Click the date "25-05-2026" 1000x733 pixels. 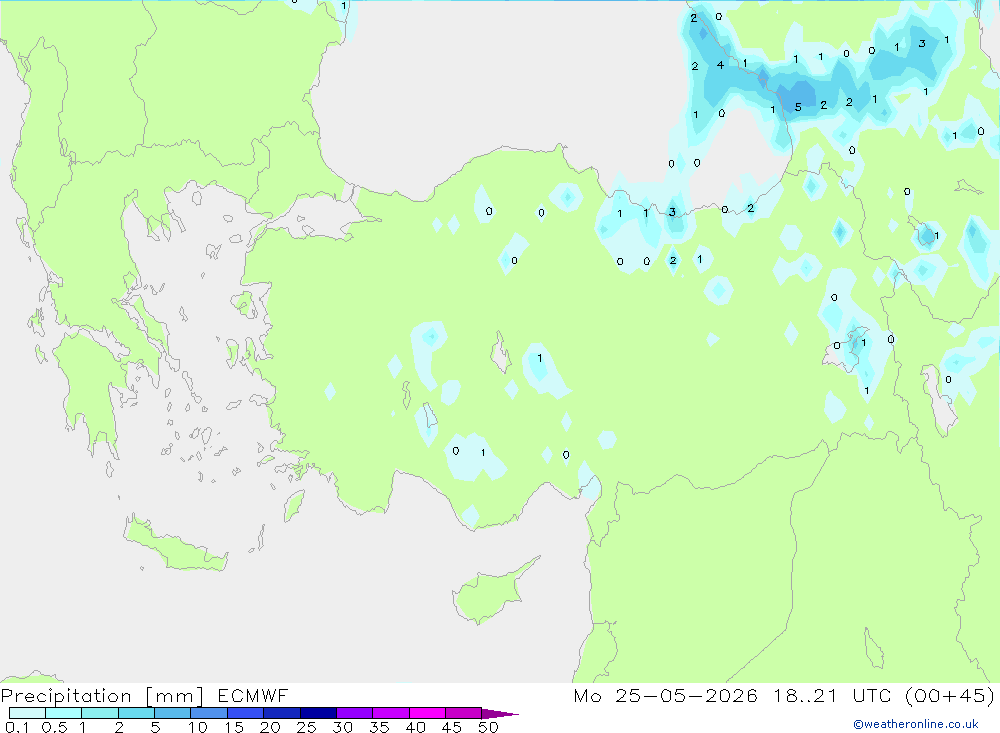click(x=687, y=695)
